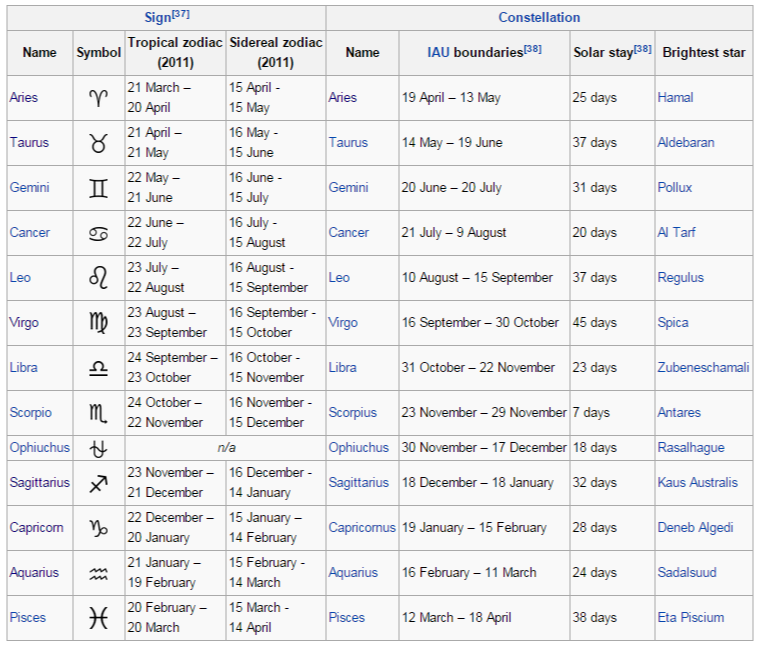759x646 pixels.
Task: Click the Aquarius wave symbol
Action: click(x=98, y=574)
